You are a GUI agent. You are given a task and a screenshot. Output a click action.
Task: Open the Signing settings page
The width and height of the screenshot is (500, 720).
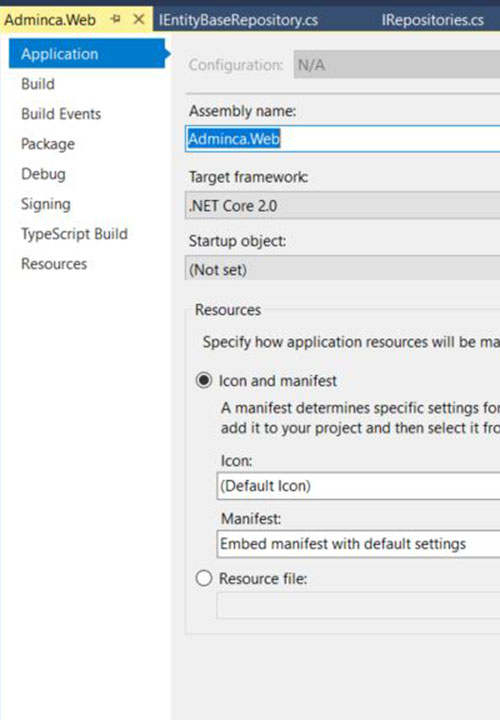(45, 204)
